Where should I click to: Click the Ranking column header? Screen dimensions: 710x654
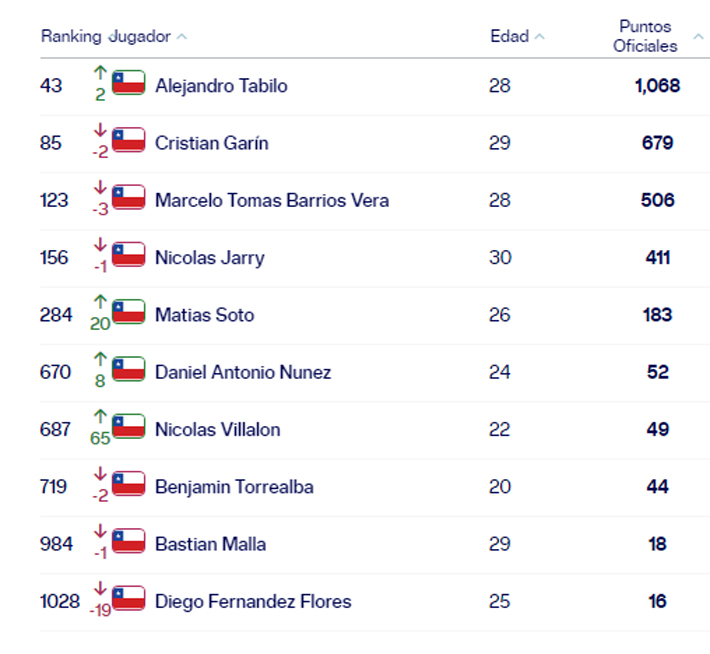point(70,36)
